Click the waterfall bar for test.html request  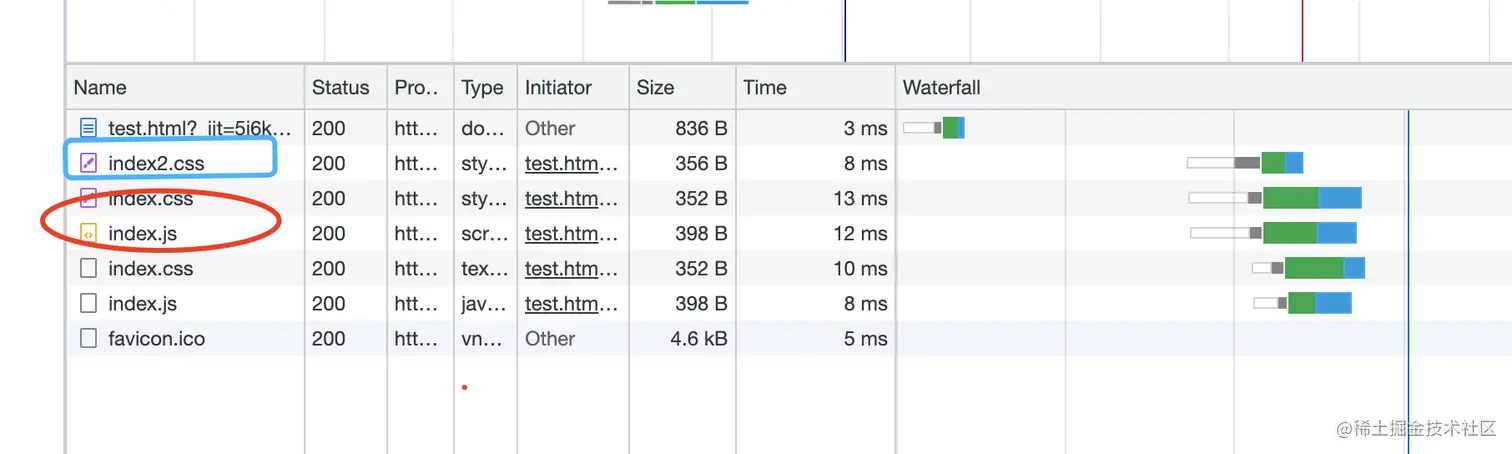pos(950,128)
